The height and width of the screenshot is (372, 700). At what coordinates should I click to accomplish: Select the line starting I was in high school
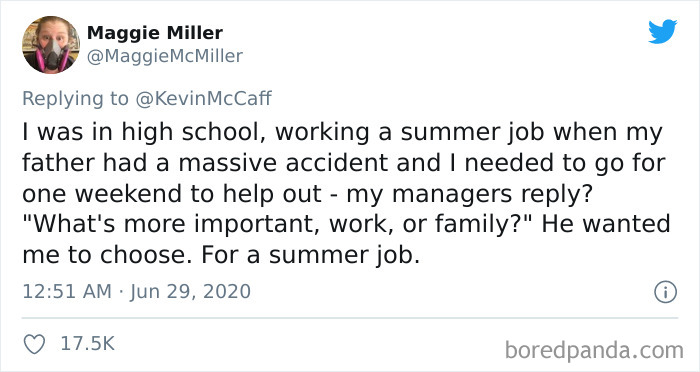pos(342,133)
